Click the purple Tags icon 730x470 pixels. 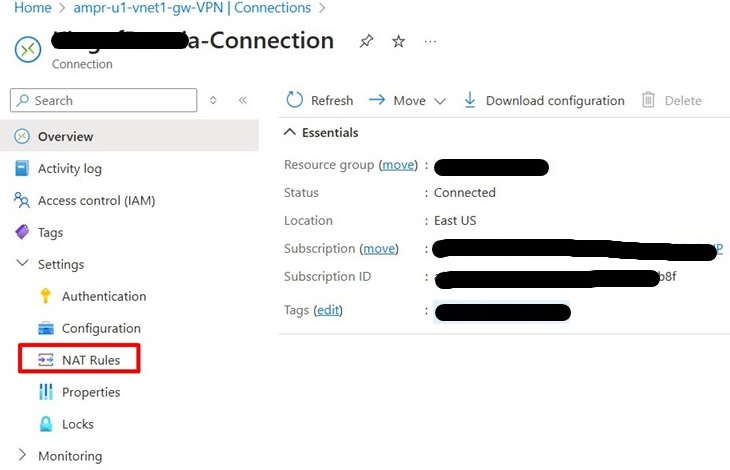[x=22, y=232]
